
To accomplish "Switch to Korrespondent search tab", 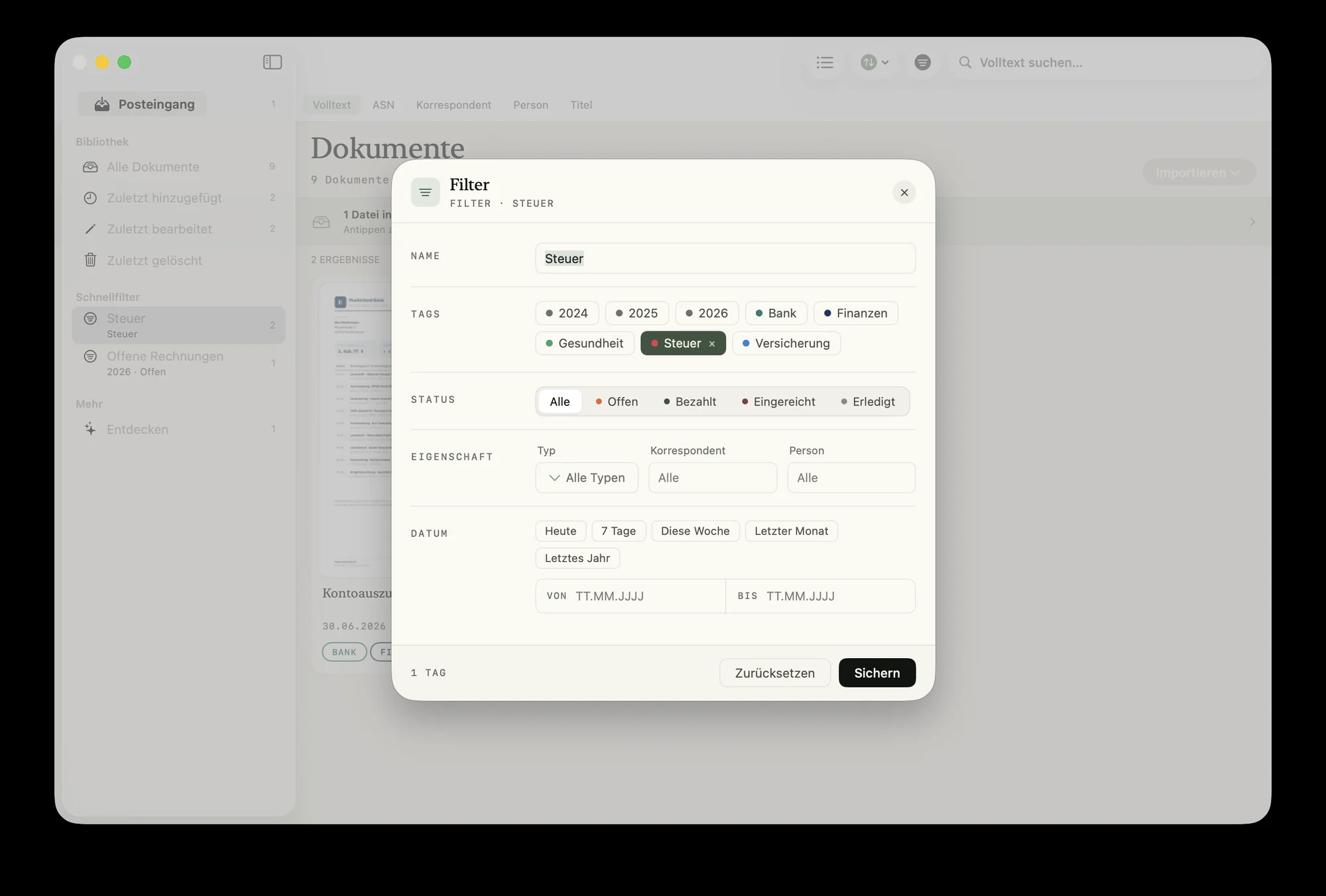I will [453, 105].
